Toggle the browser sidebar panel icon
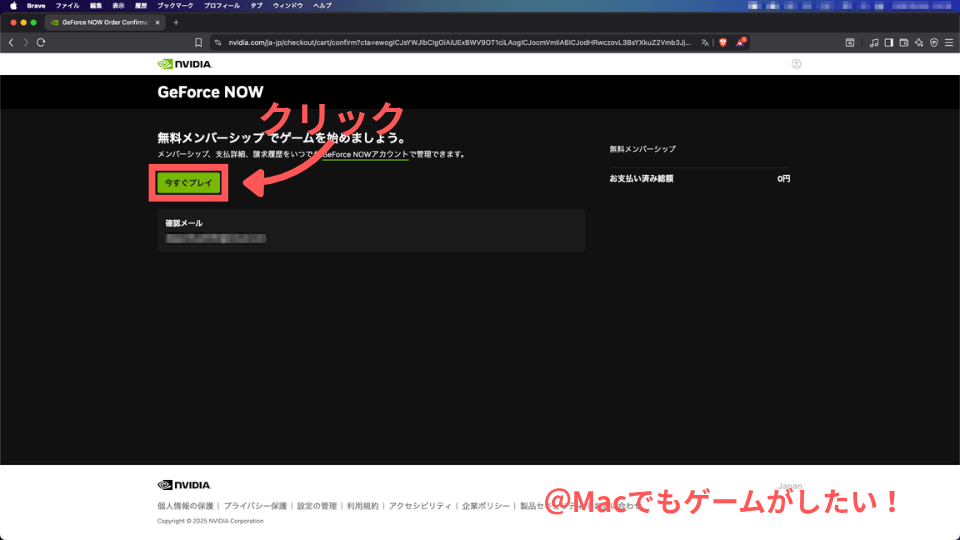Viewport: 960px width, 540px height. pos(889,42)
